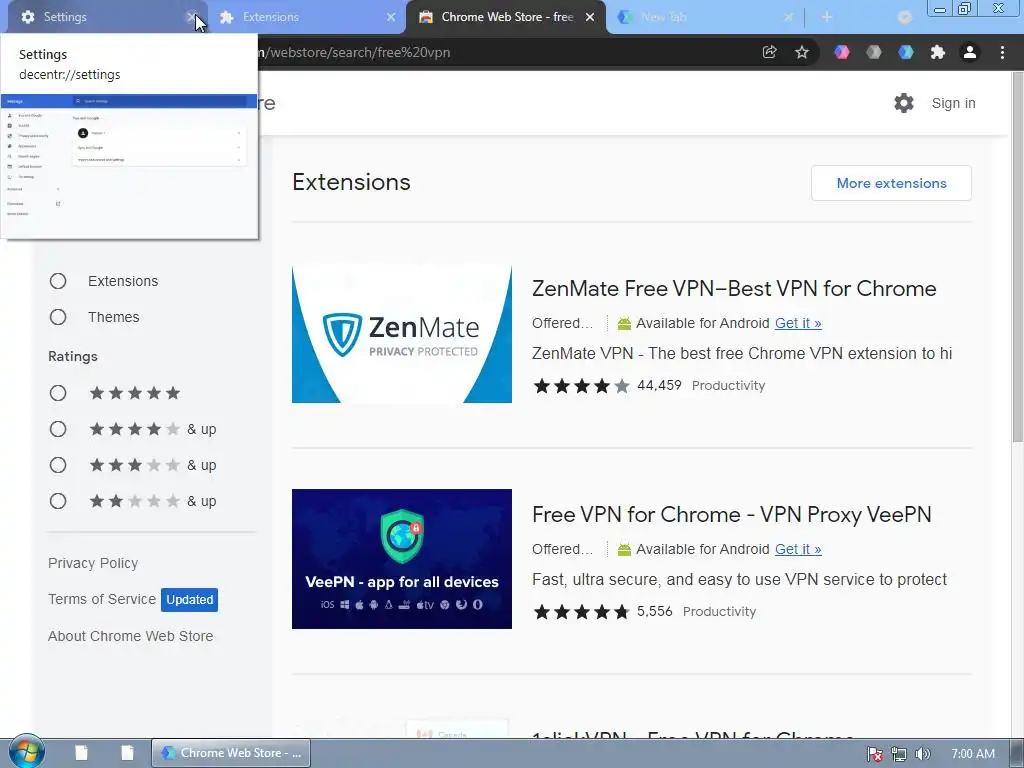Open a new tab with plus button
Image resolution: width=1024 pixels, height=768 pixels.
tap(827, 17)
